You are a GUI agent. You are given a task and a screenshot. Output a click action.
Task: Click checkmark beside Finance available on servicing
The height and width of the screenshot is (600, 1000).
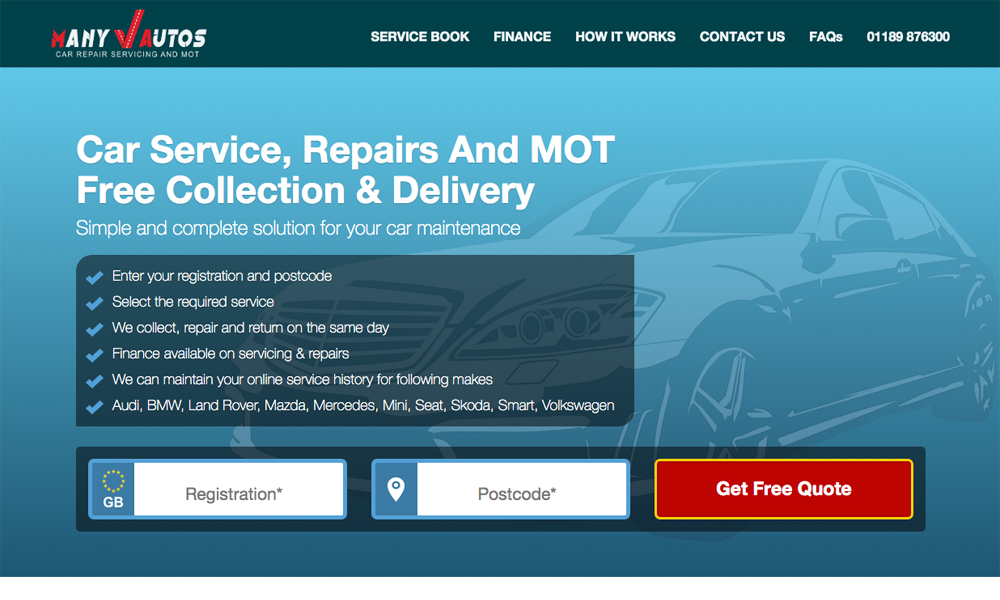pyautogui.click(x=94, y=355)
